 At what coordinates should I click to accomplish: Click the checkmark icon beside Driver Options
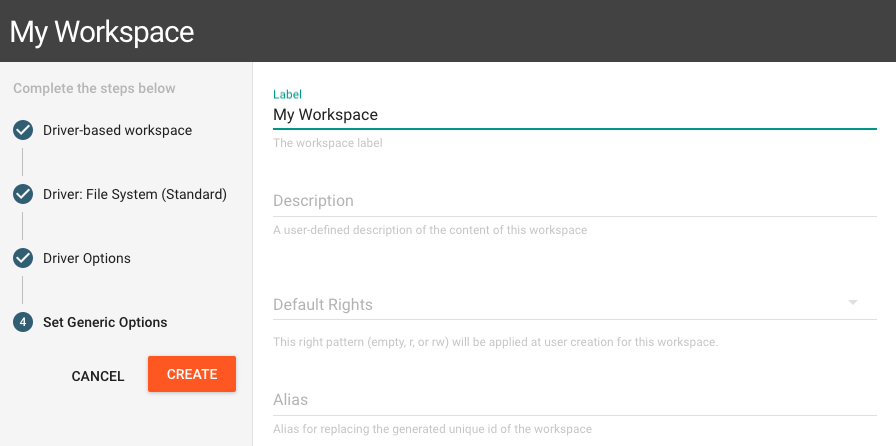point(23,258)
